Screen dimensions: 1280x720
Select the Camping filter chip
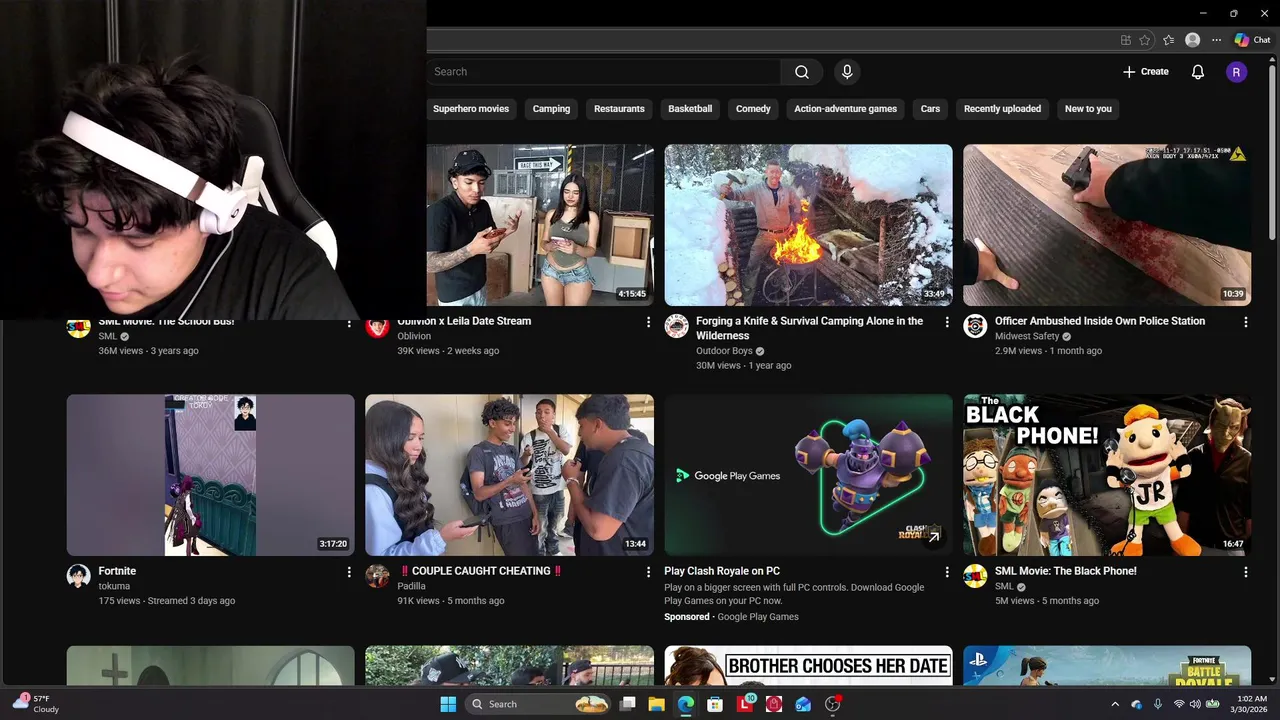551,109
